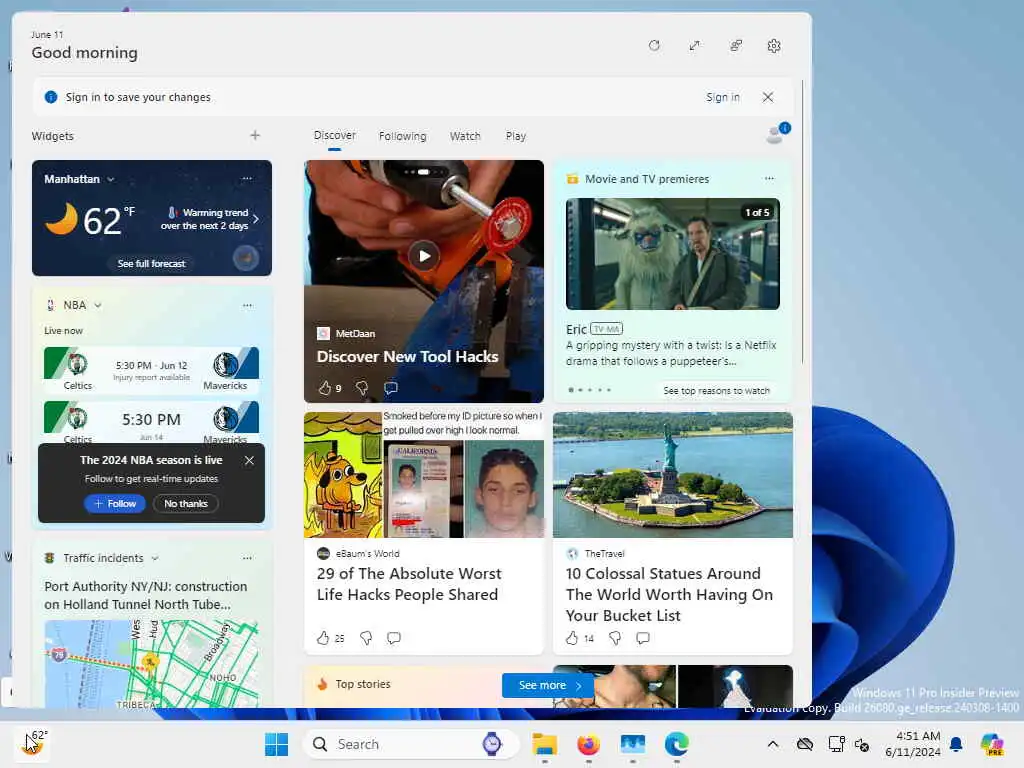Refresh the widgets feed
The height and width of the screenshot is (768, 1024).
tap(654, 46)
